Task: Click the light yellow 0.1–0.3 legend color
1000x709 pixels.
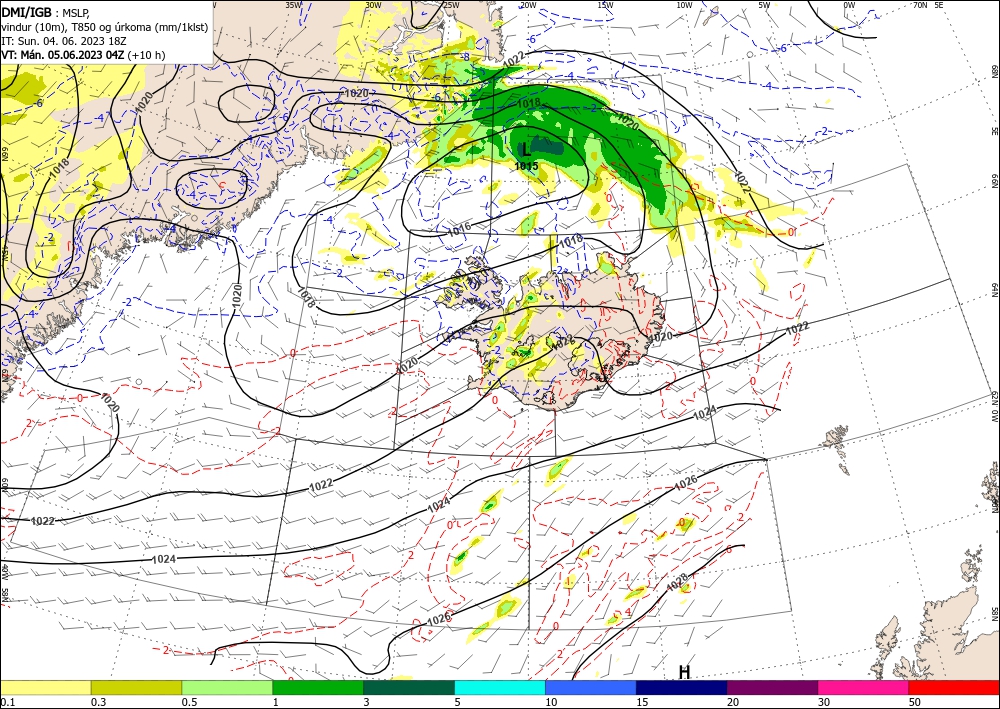Action: pos(45,687)
